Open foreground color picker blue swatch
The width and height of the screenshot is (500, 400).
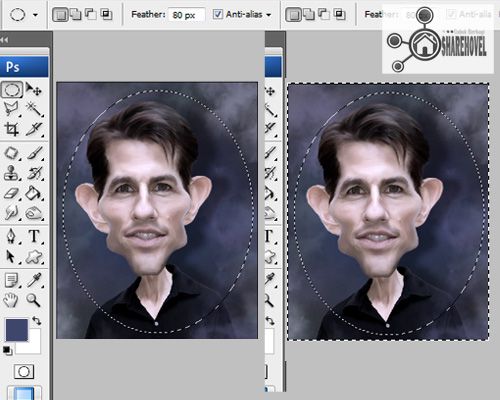tap(17, 330)
